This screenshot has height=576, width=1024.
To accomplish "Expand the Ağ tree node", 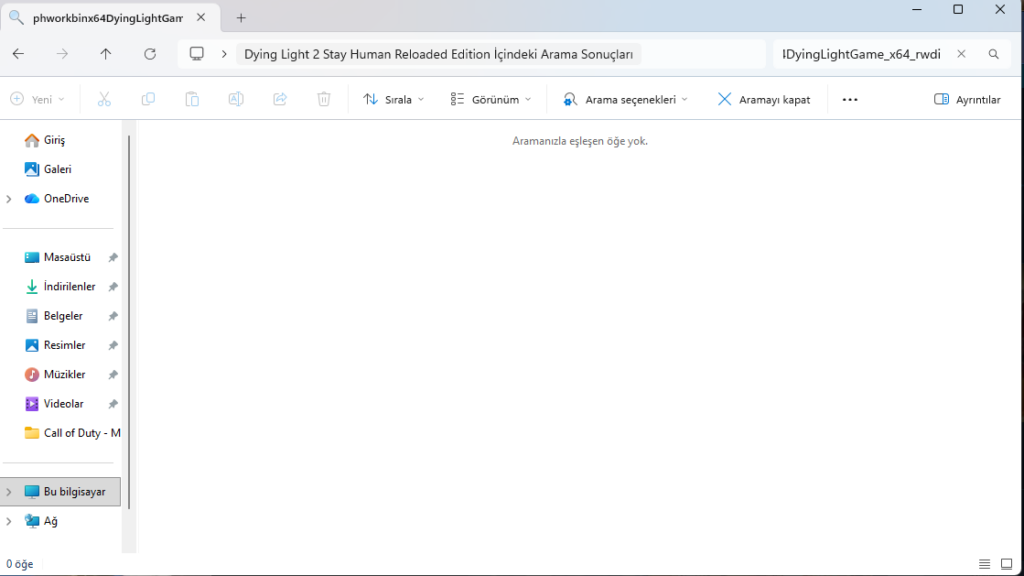I will [x=9, y=521].
